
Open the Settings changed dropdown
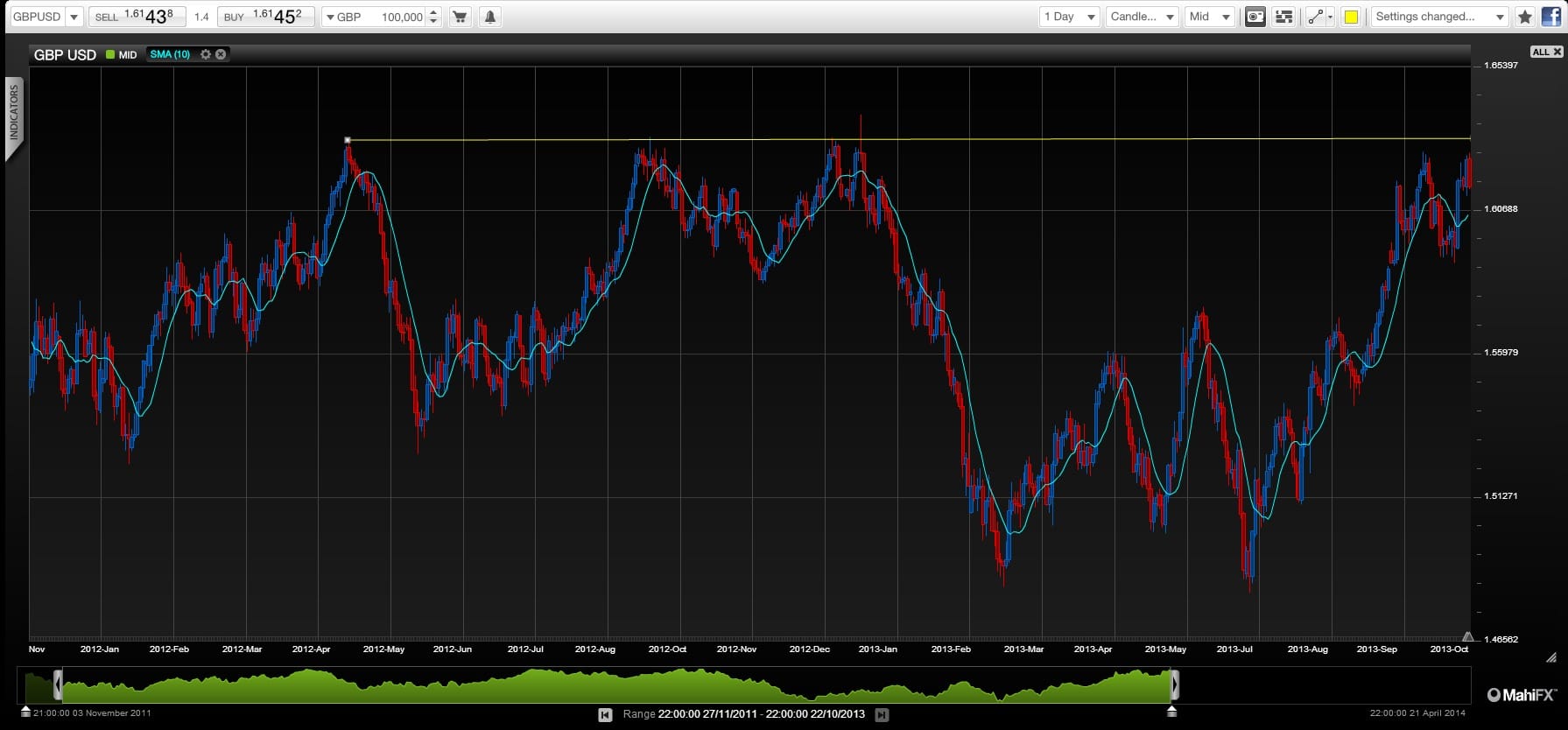1438,17
